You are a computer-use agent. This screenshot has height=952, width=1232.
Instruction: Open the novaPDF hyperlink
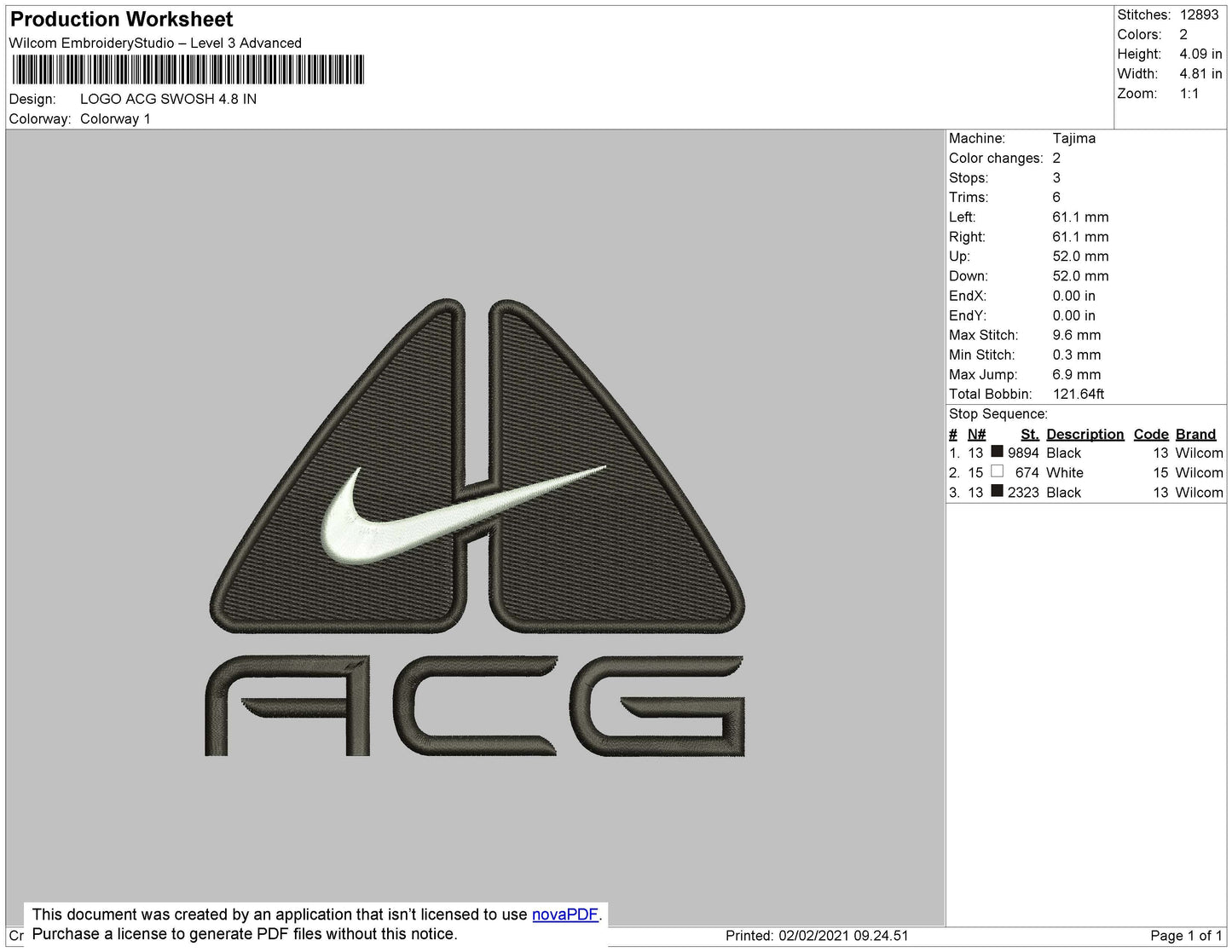coord(565,914)
